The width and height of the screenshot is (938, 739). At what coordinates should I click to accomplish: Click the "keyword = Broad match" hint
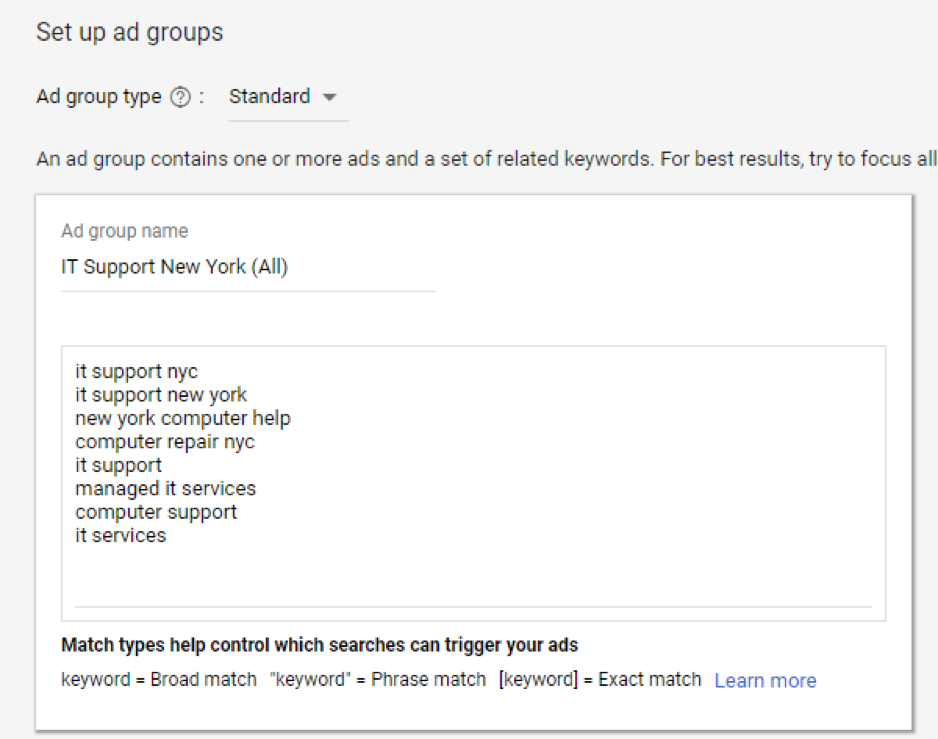pos(159,680)
